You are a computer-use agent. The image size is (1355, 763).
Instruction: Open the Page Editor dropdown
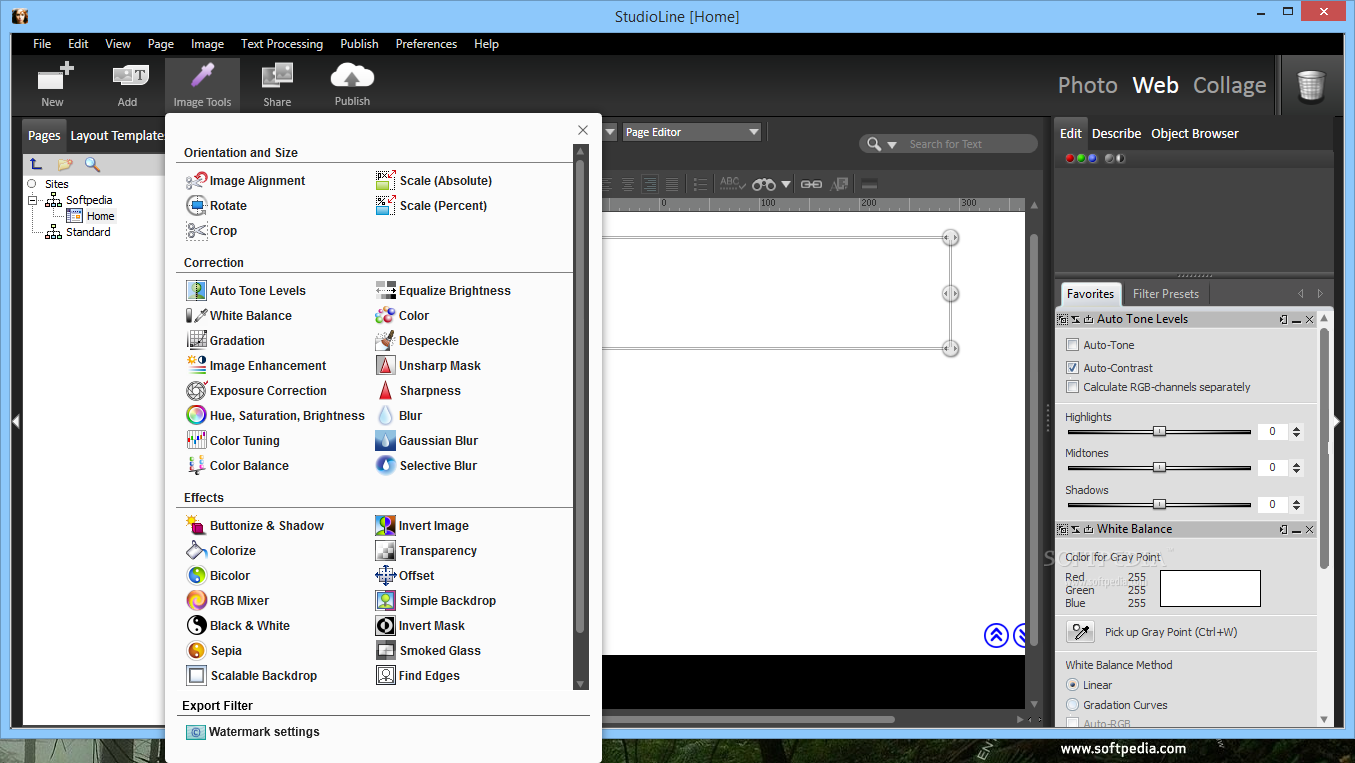pyautogui.click(x=691, y=132)
